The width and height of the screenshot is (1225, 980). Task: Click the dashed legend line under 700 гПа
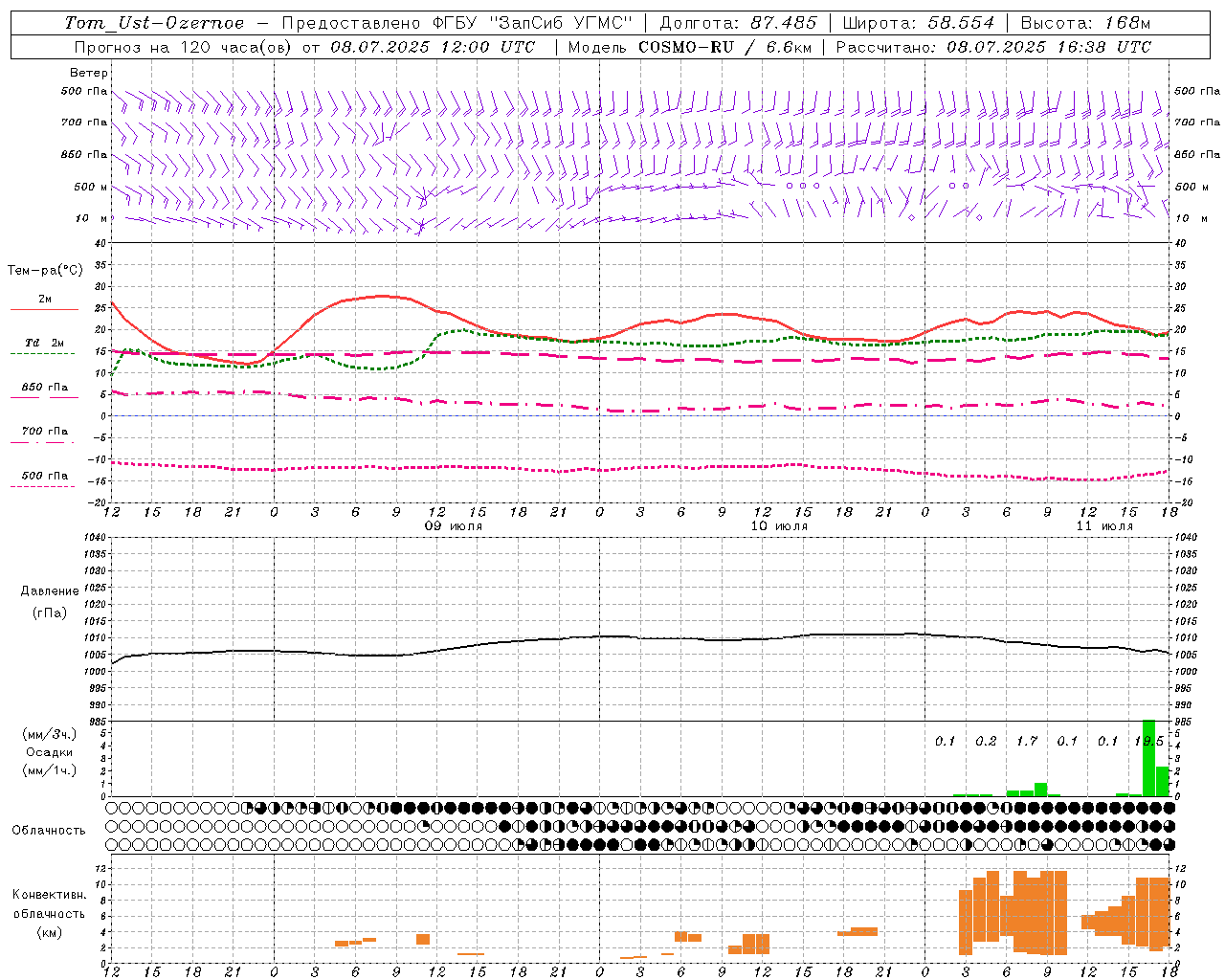42,442
